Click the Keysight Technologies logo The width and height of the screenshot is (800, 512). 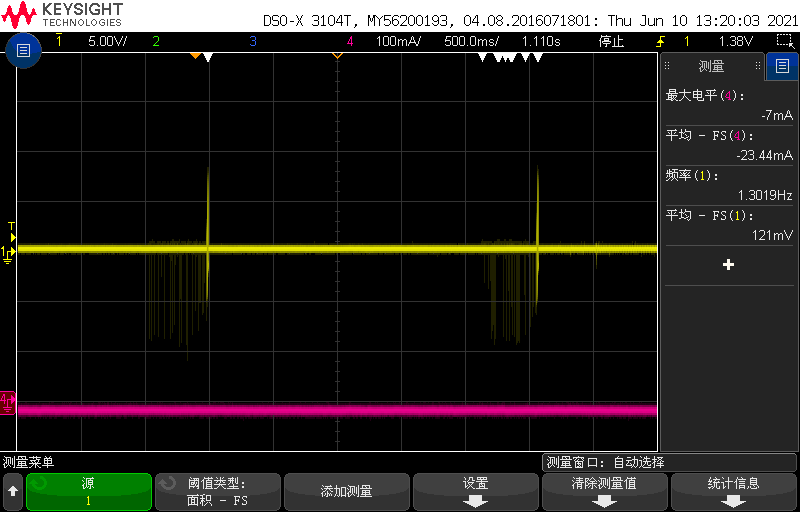[62, 14]
